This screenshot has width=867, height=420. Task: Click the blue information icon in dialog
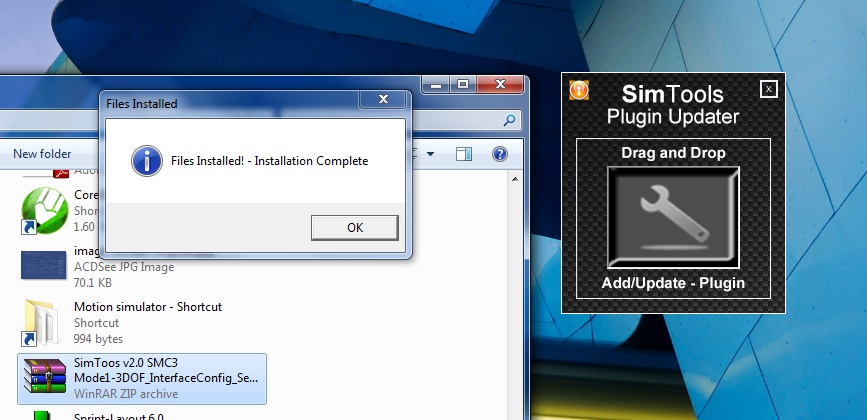pos(147,160)
